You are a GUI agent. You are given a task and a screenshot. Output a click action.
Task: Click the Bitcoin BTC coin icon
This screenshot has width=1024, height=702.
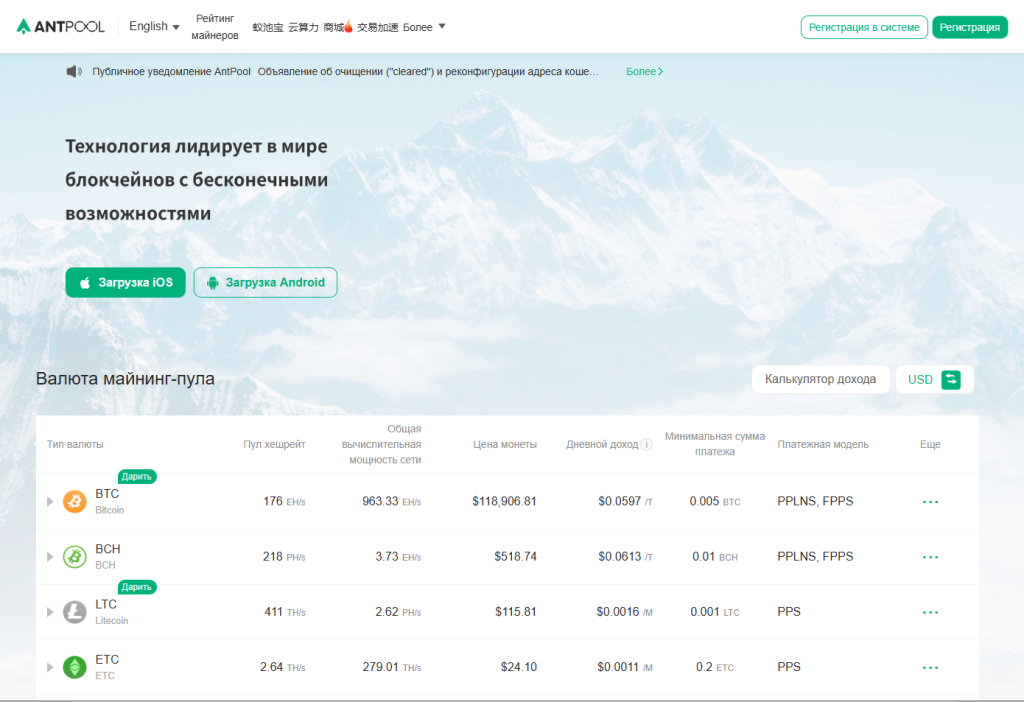tap(75, 501)
